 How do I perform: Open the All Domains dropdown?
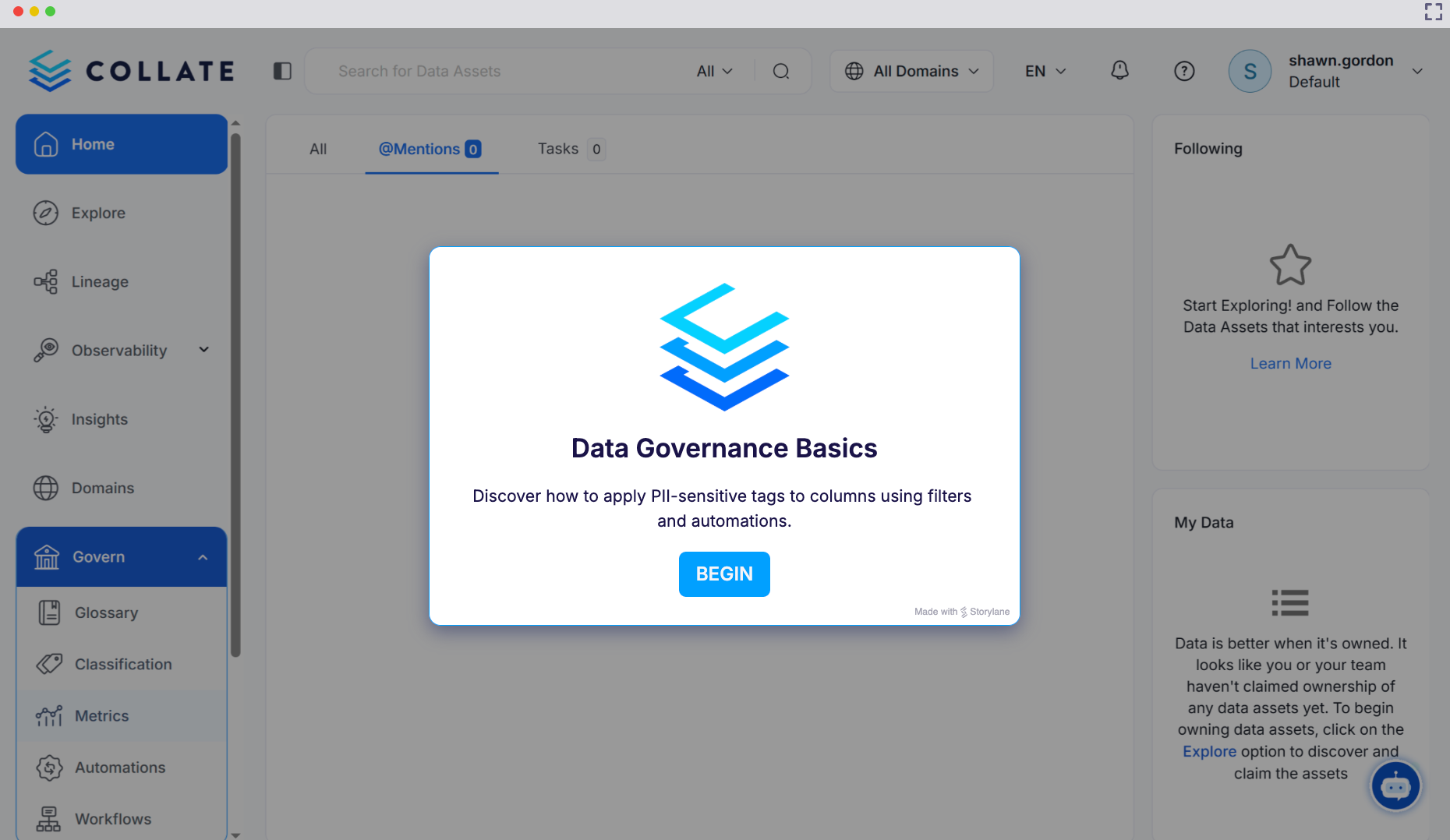click(911, 70)
